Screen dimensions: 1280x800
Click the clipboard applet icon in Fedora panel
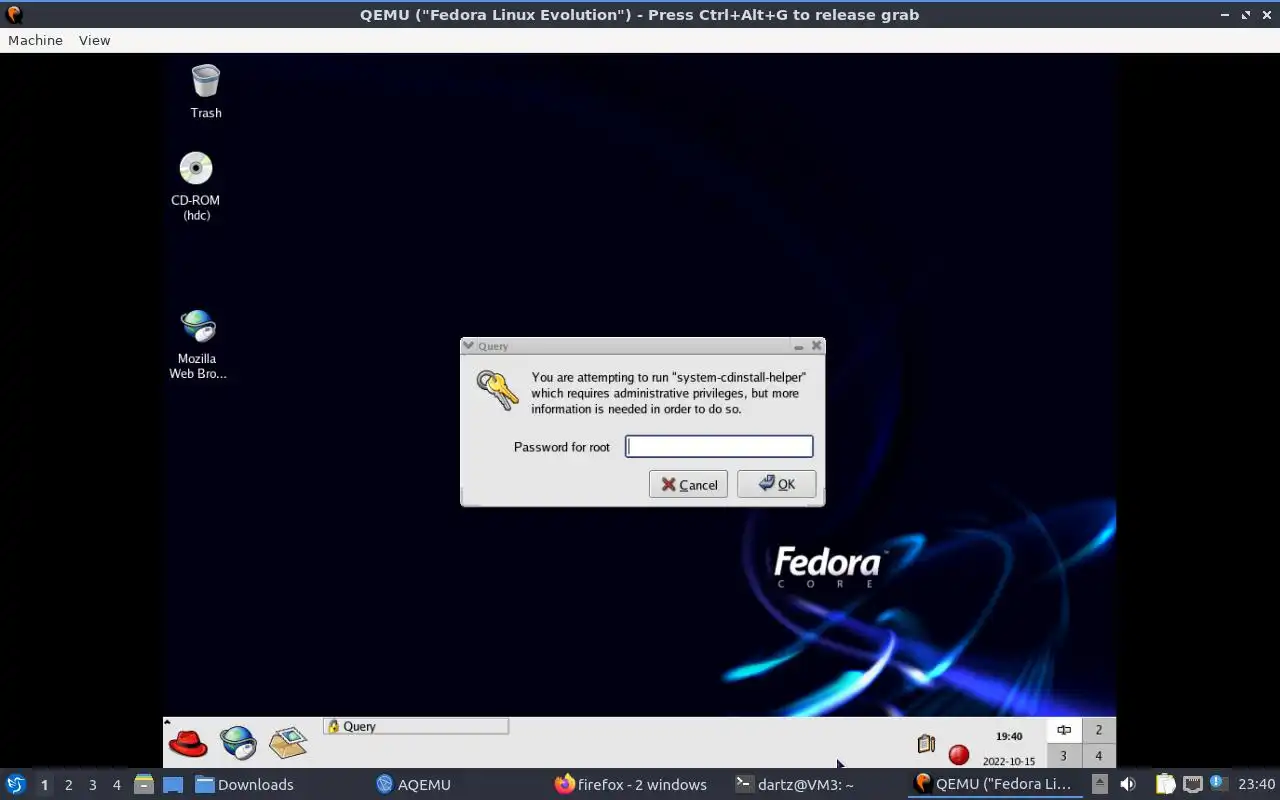tap(926, 744)
